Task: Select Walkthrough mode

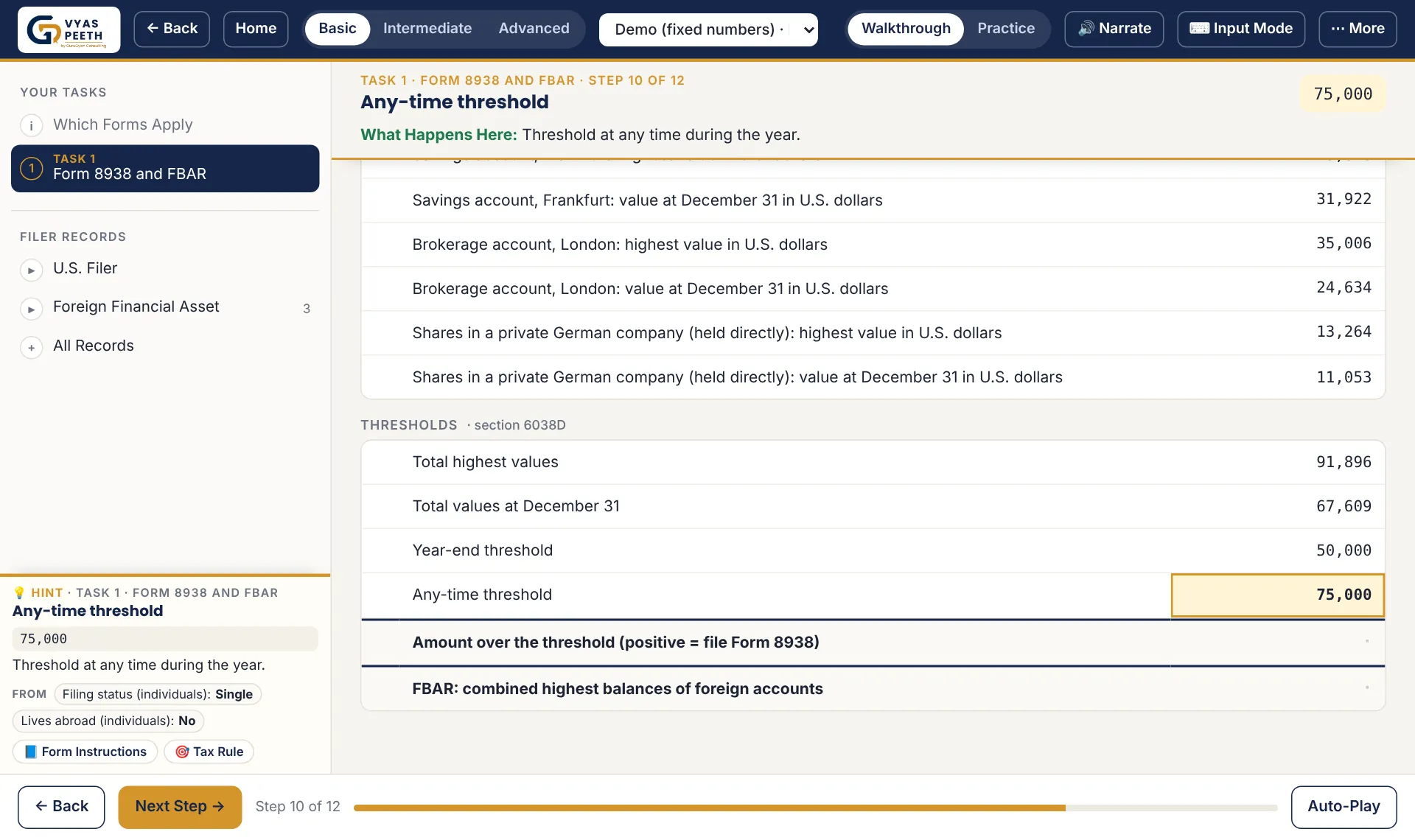Action: [906, 29]
